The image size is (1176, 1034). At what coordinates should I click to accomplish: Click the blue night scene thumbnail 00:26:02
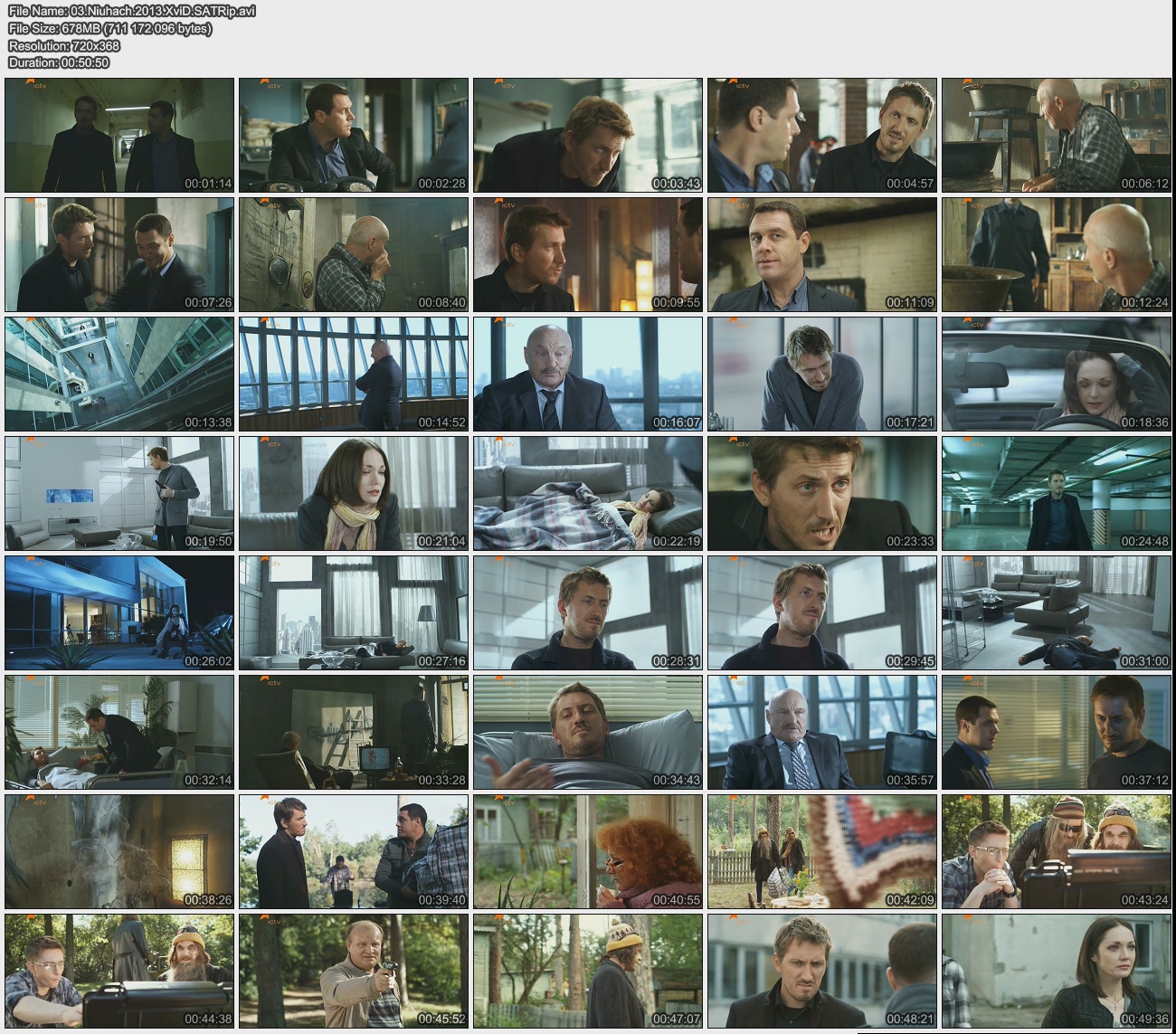pos(119,612)
